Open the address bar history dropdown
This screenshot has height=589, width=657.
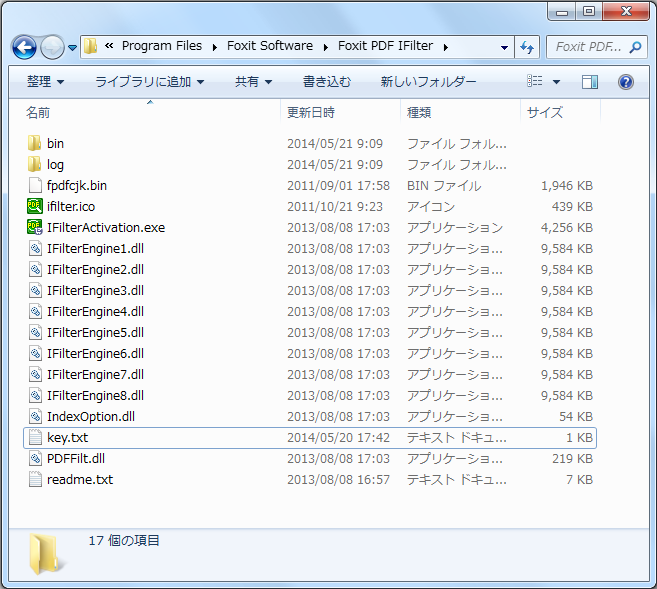504,47
